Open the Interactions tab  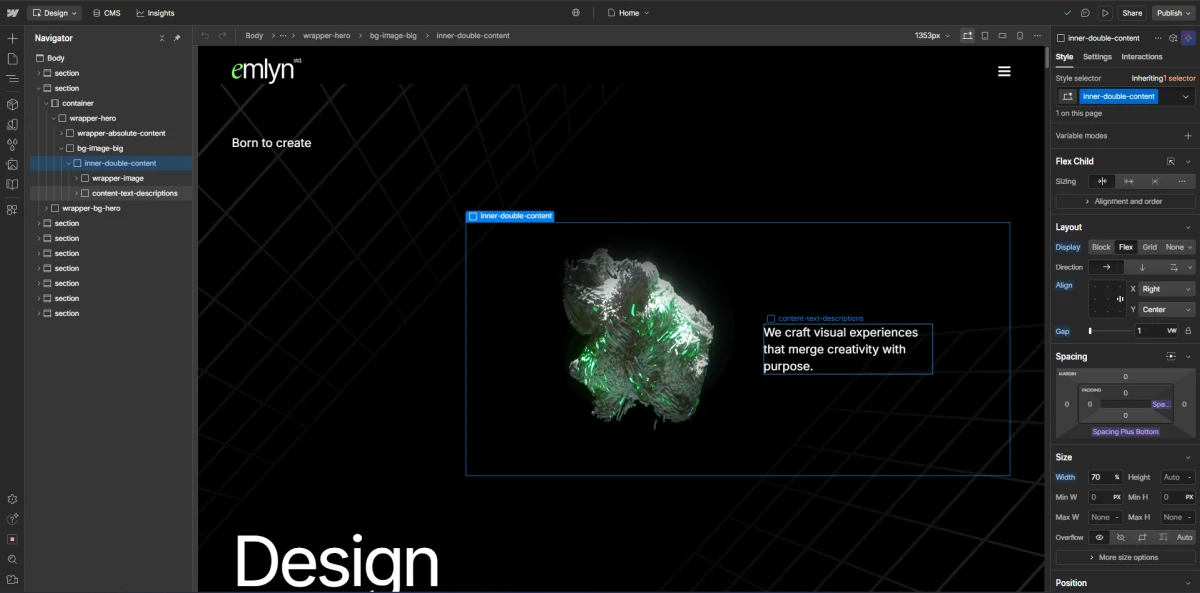(1142, 57)
